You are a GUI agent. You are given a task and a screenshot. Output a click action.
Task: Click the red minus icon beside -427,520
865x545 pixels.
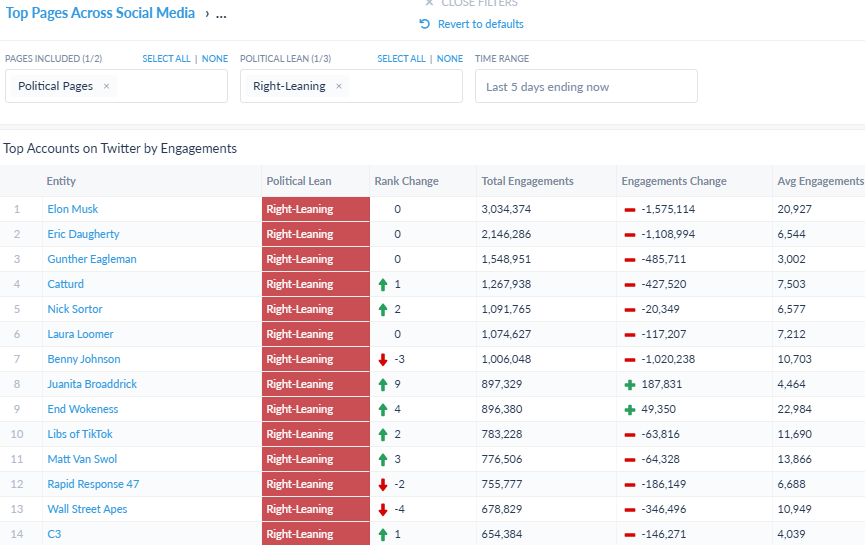629,285
